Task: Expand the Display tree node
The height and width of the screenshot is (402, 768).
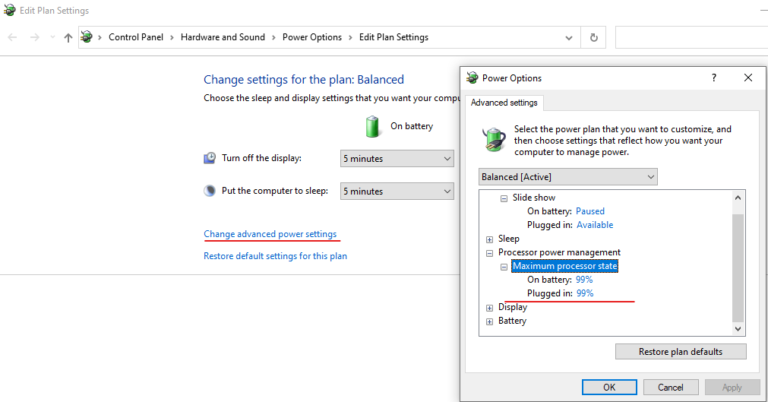Action: (489, 307)
